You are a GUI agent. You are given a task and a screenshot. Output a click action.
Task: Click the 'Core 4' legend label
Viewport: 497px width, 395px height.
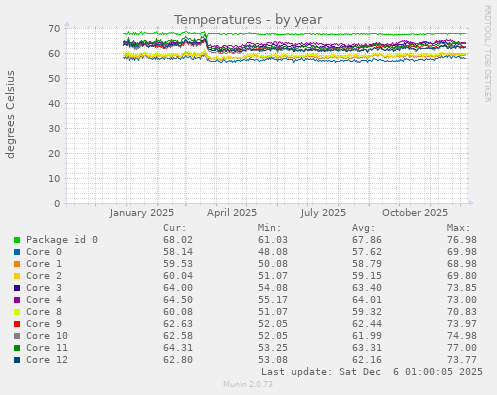44,300
